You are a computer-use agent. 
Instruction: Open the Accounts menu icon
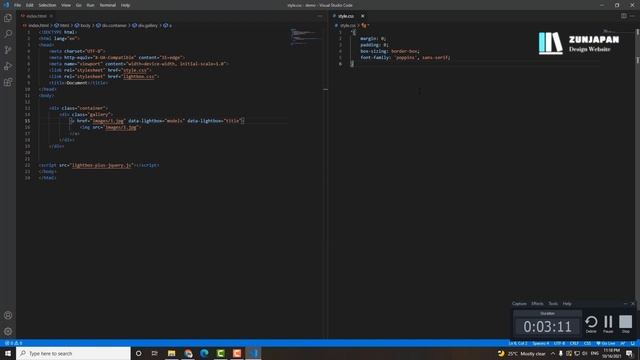[8, 315]
